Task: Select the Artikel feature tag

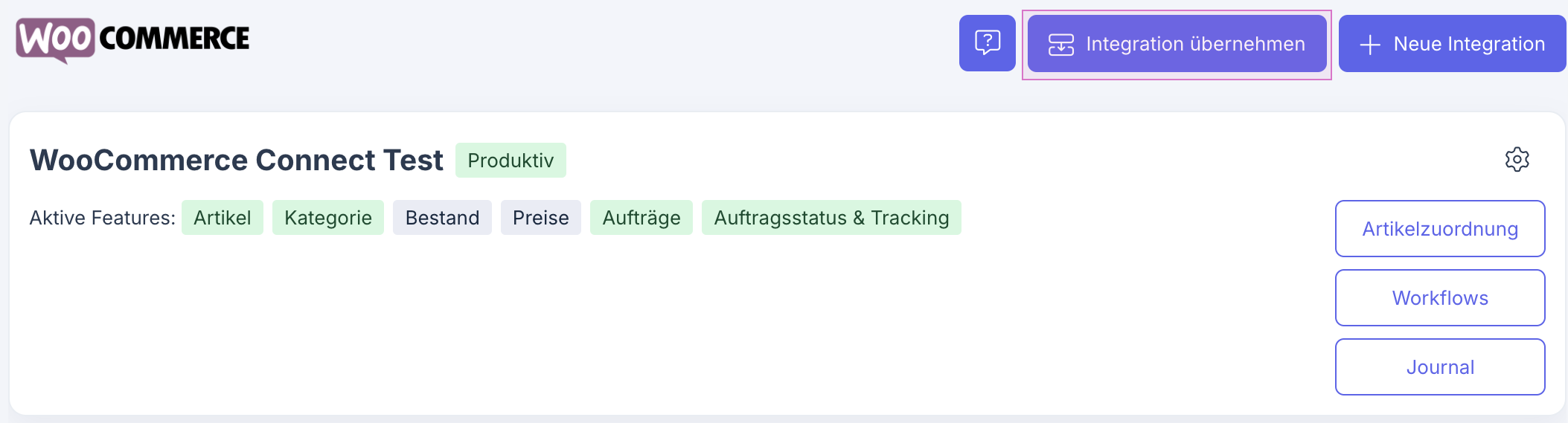Action: click(x=222, y=218)
